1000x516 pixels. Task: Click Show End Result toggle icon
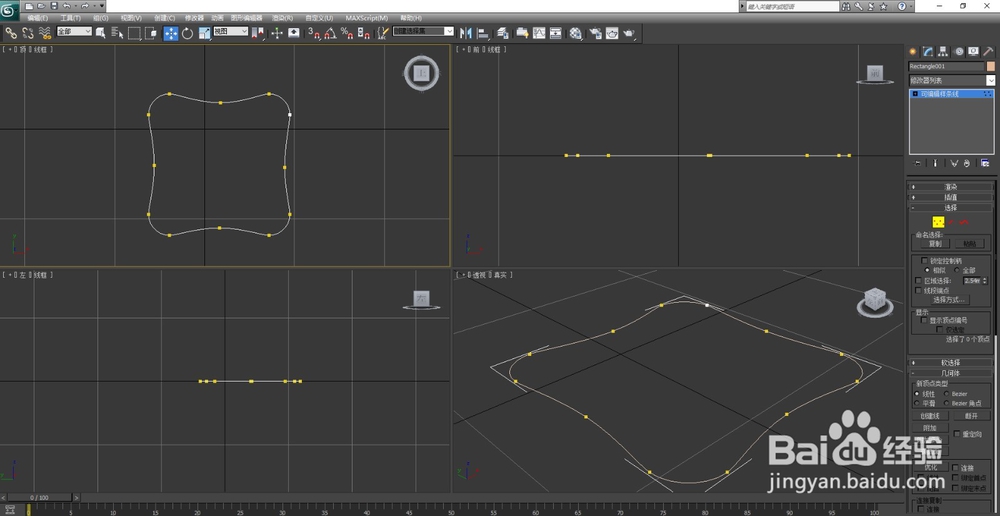(x=935, y=163)
